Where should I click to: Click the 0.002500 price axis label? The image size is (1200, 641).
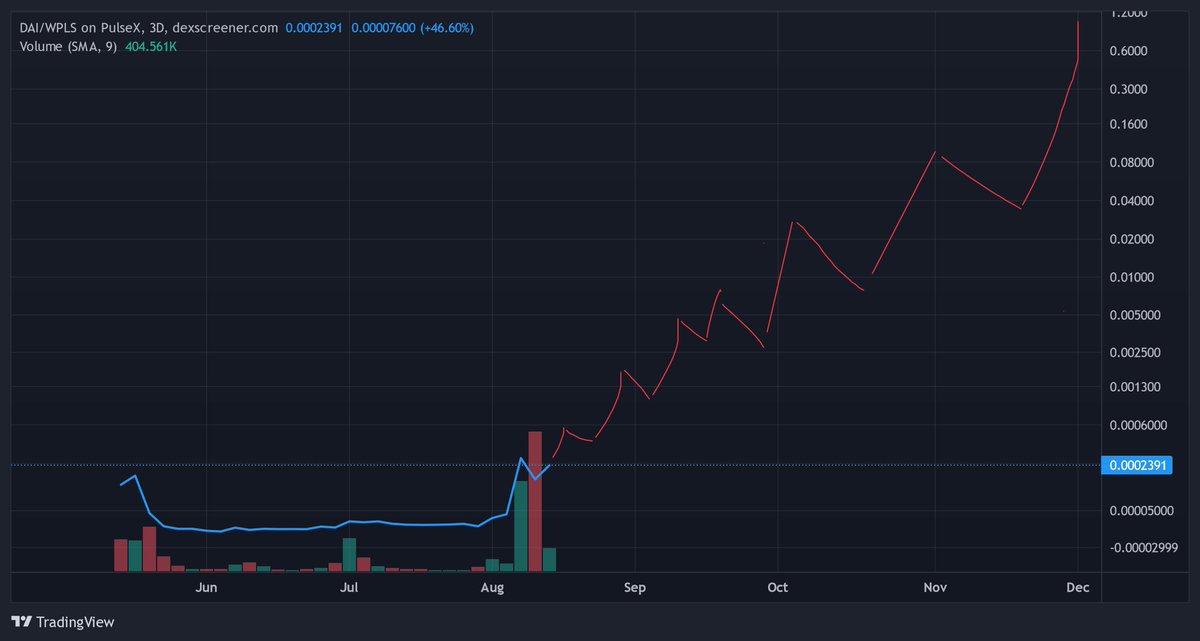coord(1133,352)
